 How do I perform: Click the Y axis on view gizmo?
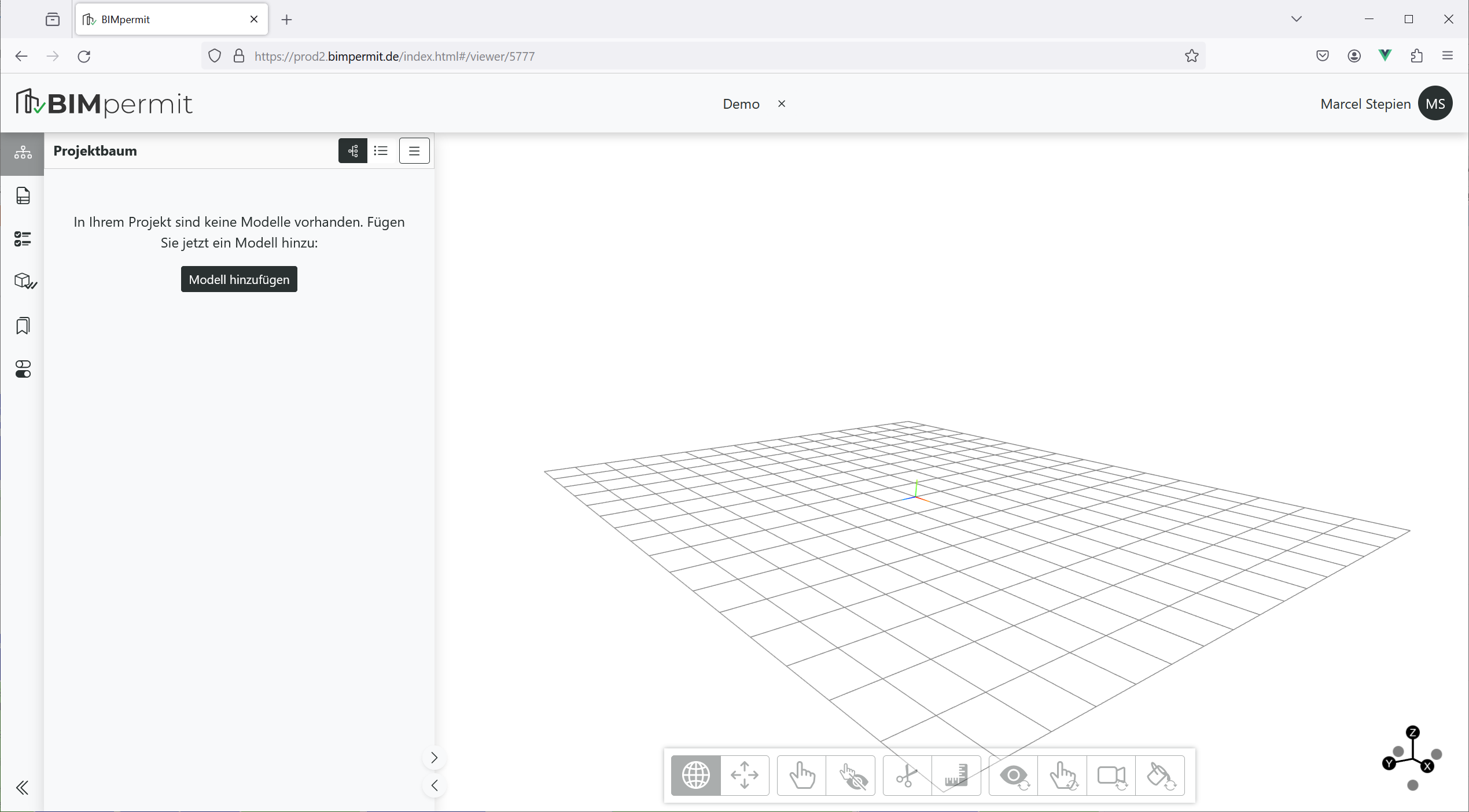(x=1389, y=764)
